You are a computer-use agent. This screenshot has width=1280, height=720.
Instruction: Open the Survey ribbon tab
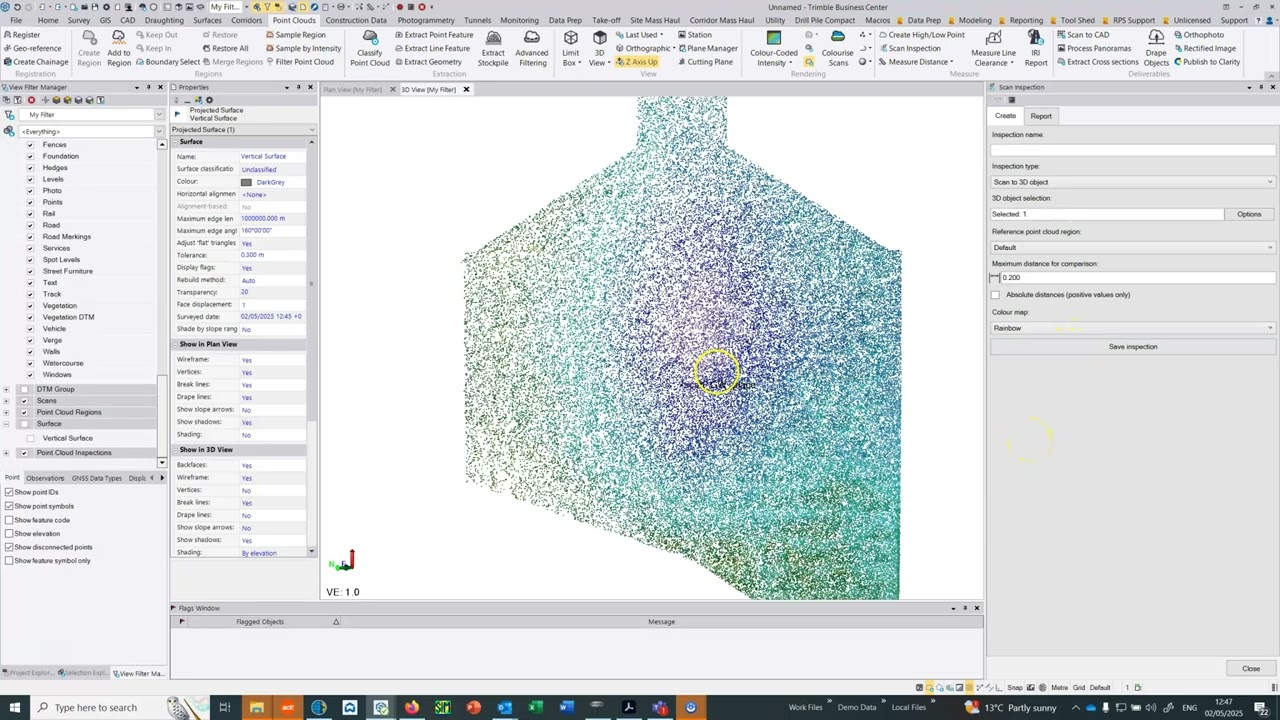pyautogui.click(x=78, y=20)
